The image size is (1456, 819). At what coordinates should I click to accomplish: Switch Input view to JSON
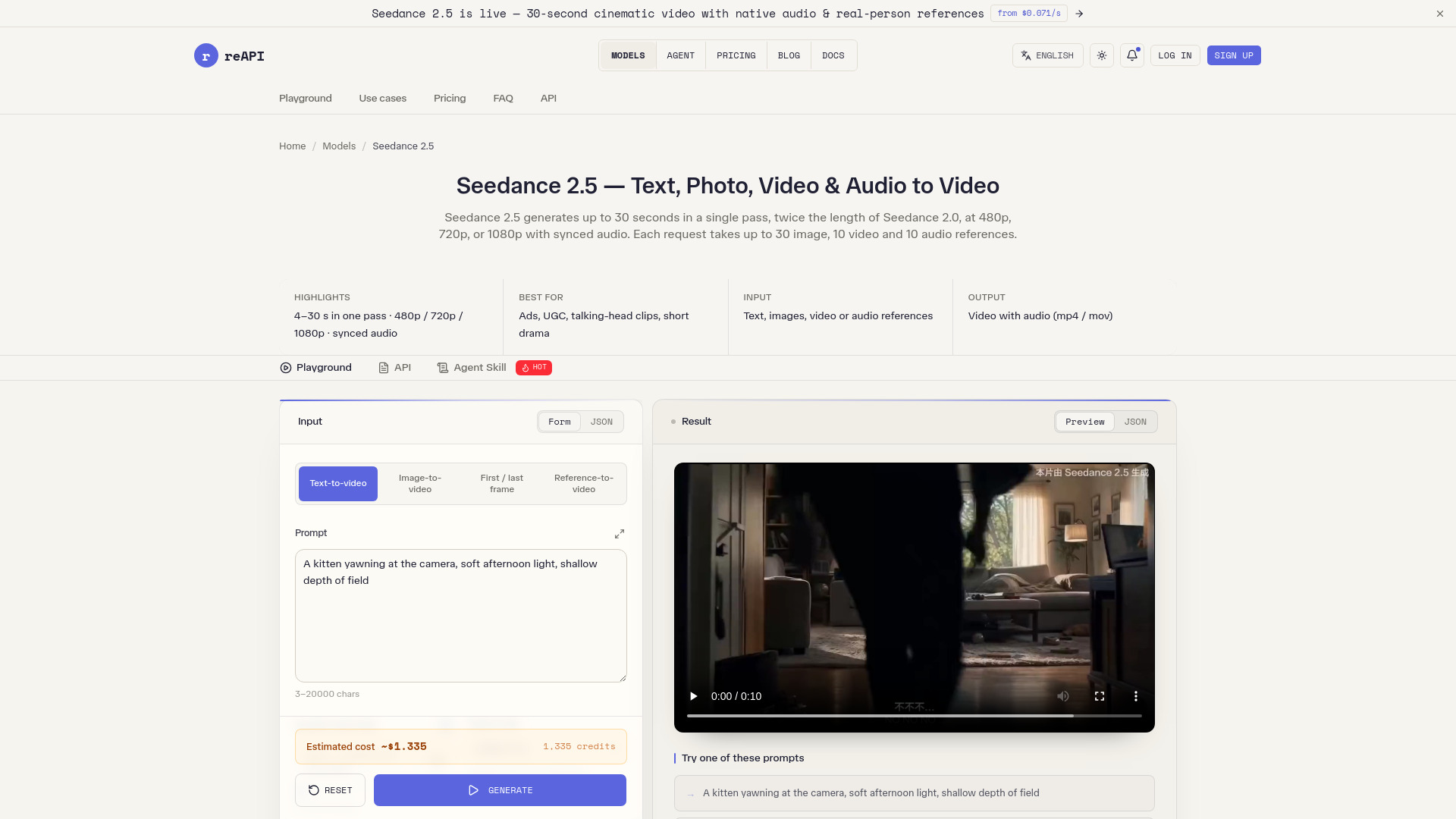[x=601, y=422]
